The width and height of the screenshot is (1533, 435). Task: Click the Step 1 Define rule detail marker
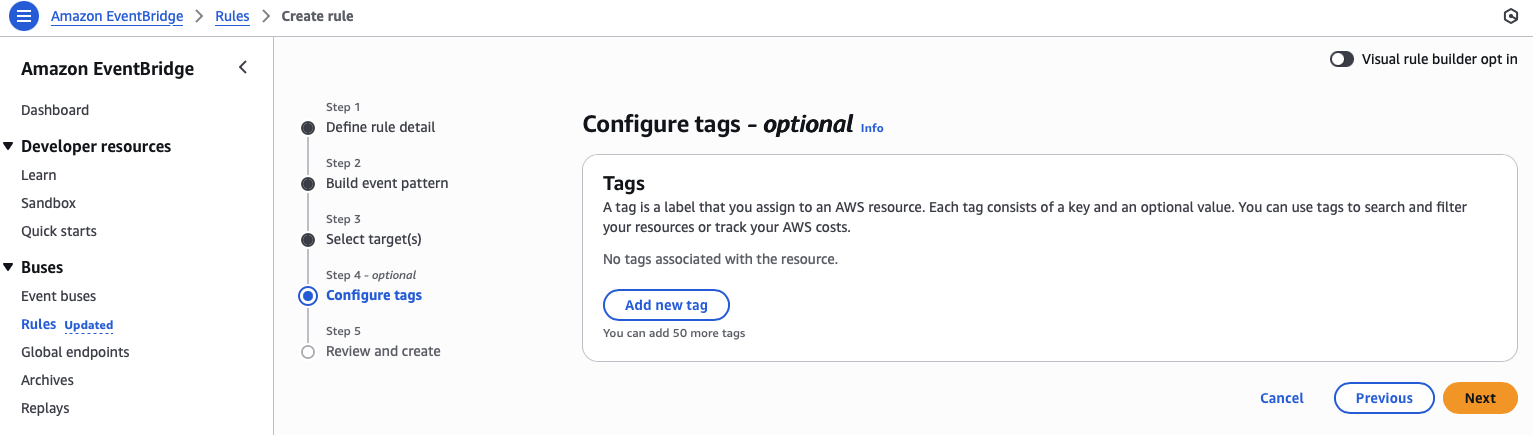coord(308,128)
